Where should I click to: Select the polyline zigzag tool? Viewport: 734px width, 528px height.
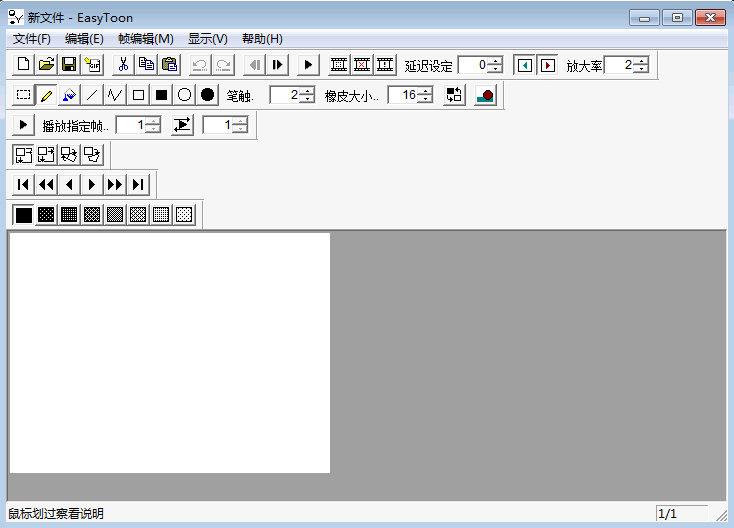[115, 95]
